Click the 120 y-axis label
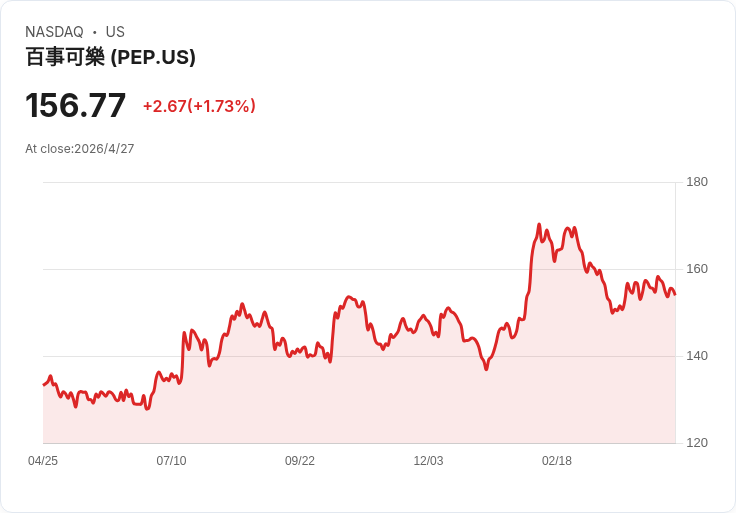 click(696, 443)
